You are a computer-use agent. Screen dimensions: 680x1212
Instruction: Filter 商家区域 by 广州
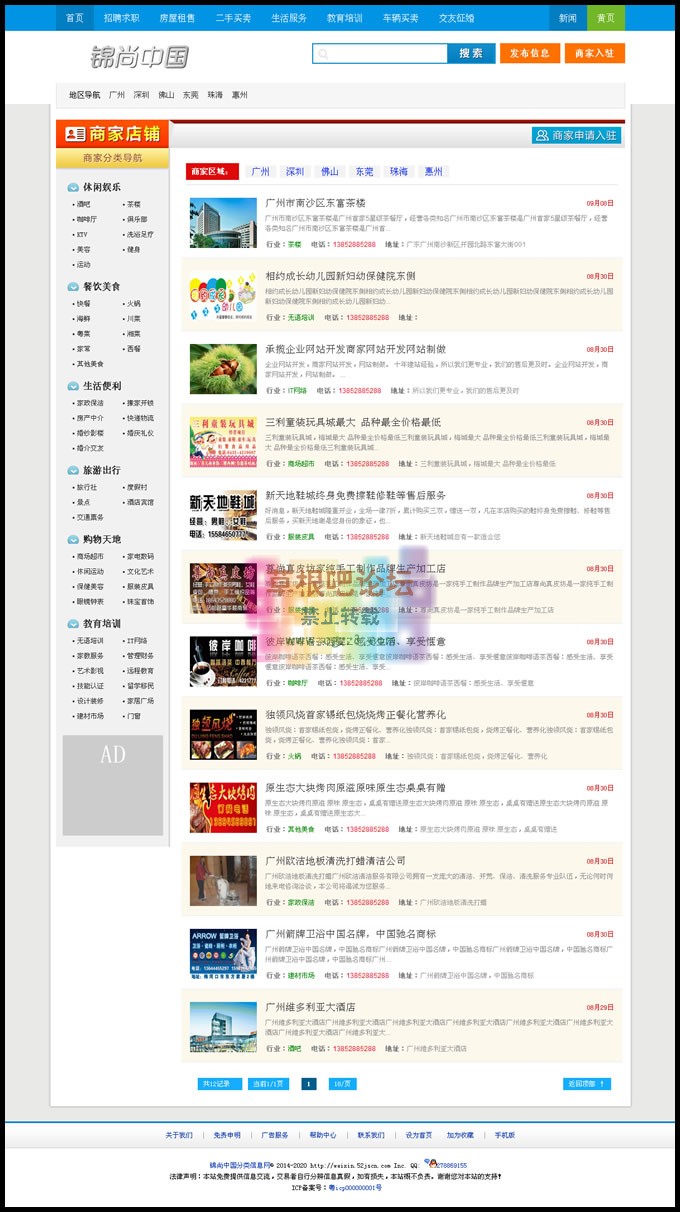pyautogui.click(x=260, y=172)
